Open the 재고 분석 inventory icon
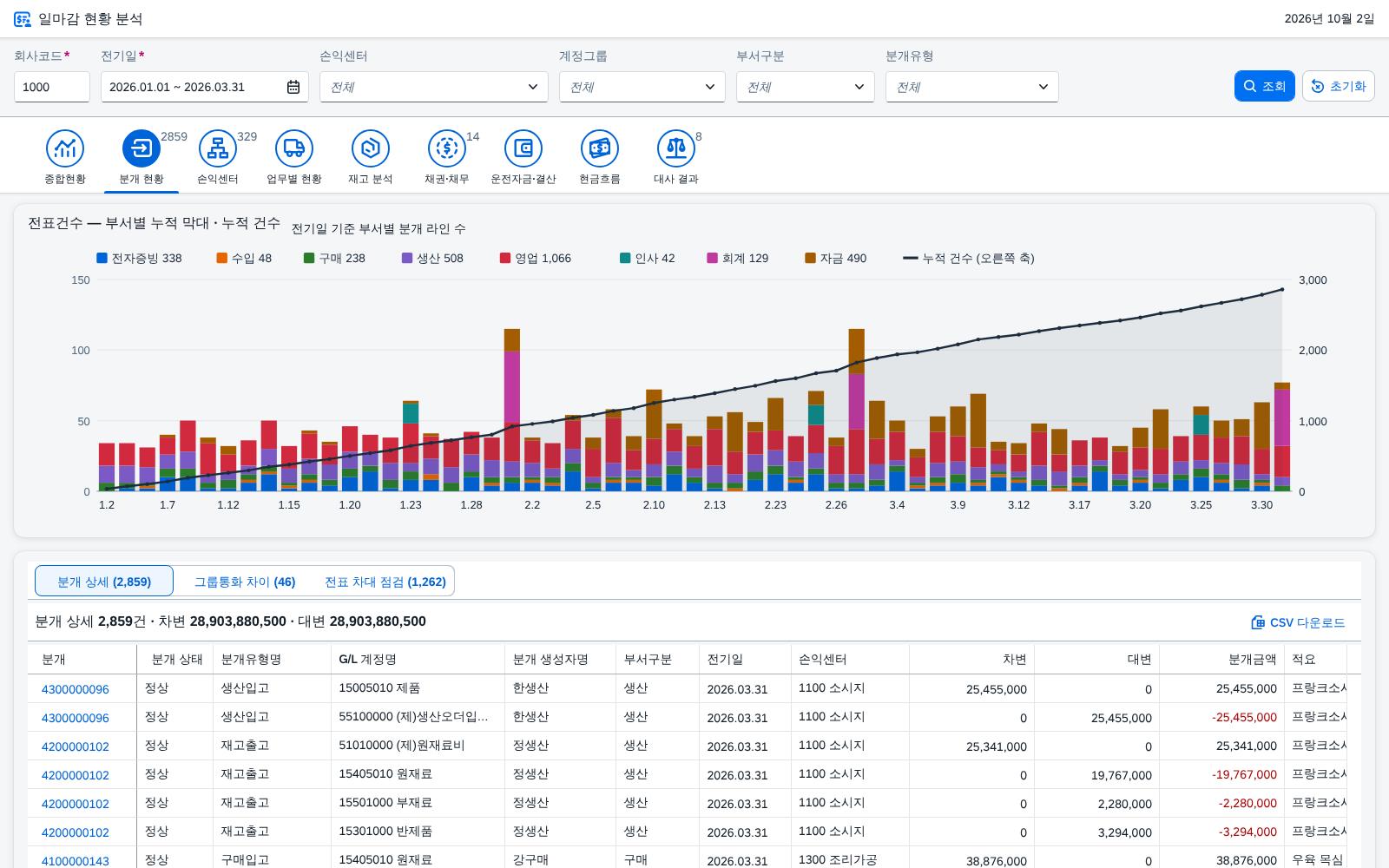The width and height of the screenshot is (1389, 868). pyautogui.click(x=371, y=148)
